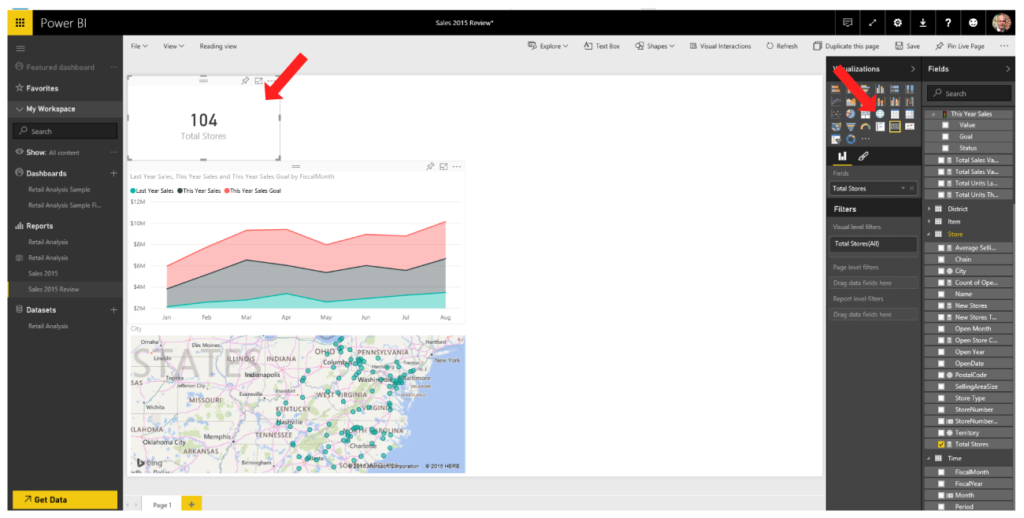Open Sales 2015 Review report in nav
Viewport: 1024px width, 518px height.
[54, 289]
